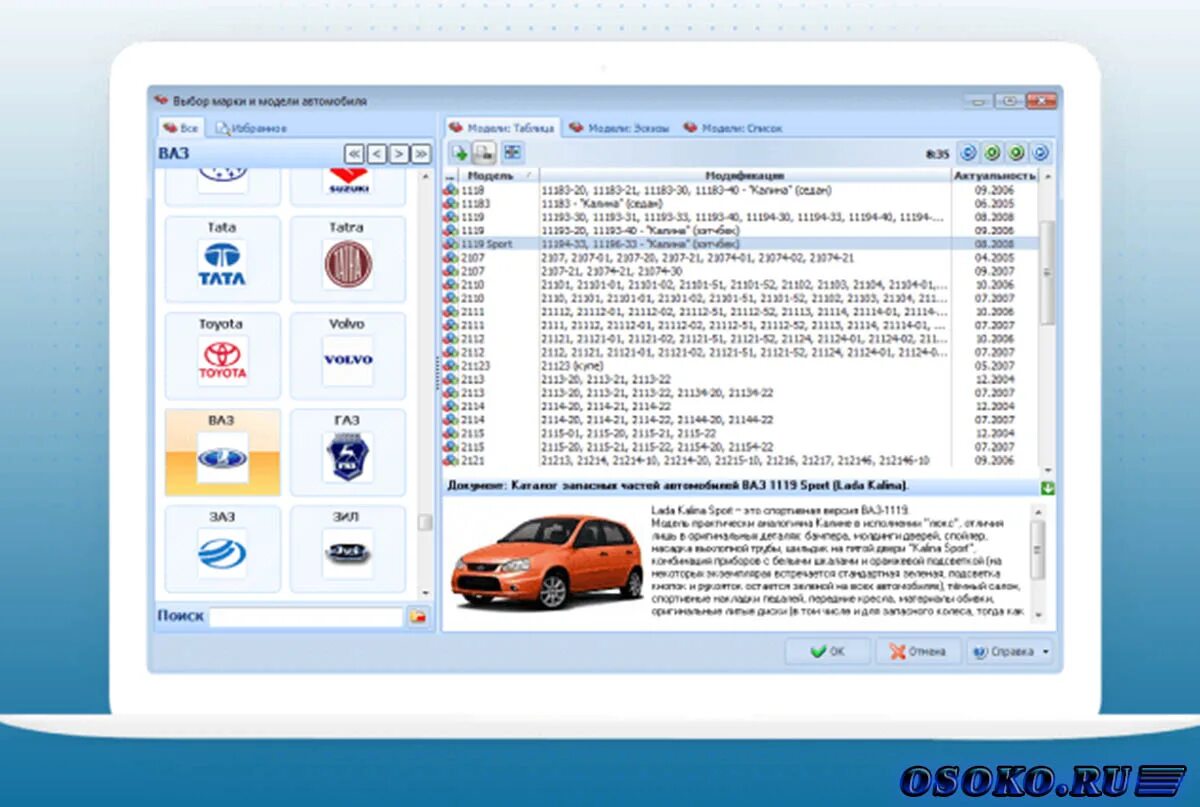Click the row icon next to model 11183
This screenshot has width=1200, height=807.
(450, 203)
